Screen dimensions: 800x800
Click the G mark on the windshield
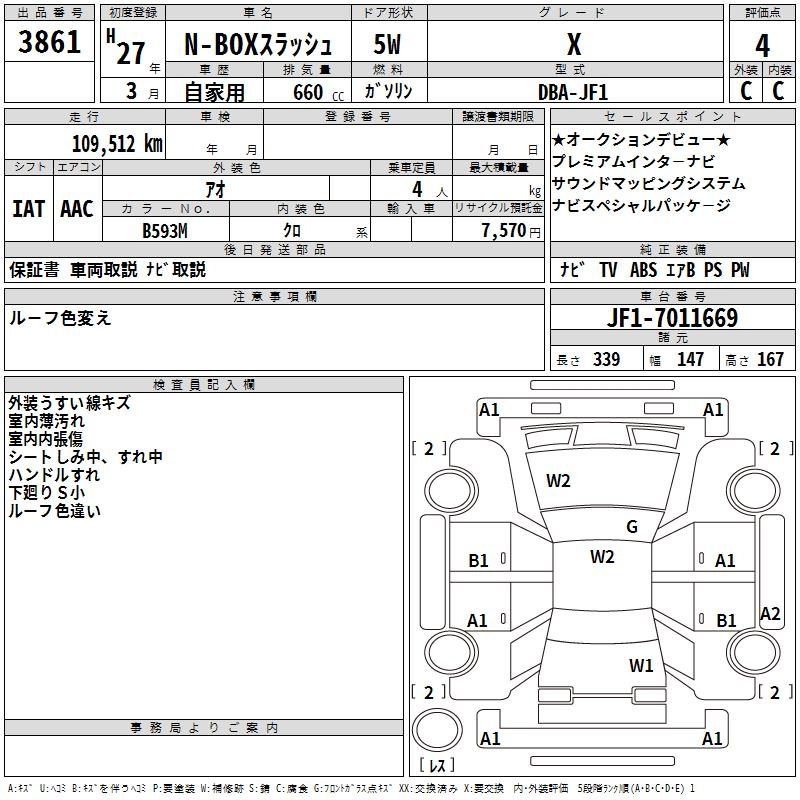point(631,527)
